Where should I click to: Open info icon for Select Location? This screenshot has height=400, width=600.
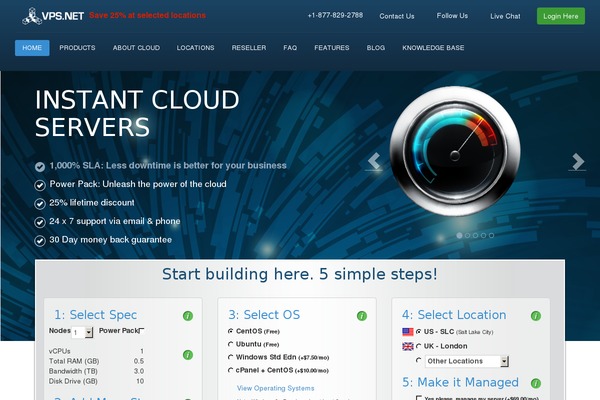coord(536,316)
